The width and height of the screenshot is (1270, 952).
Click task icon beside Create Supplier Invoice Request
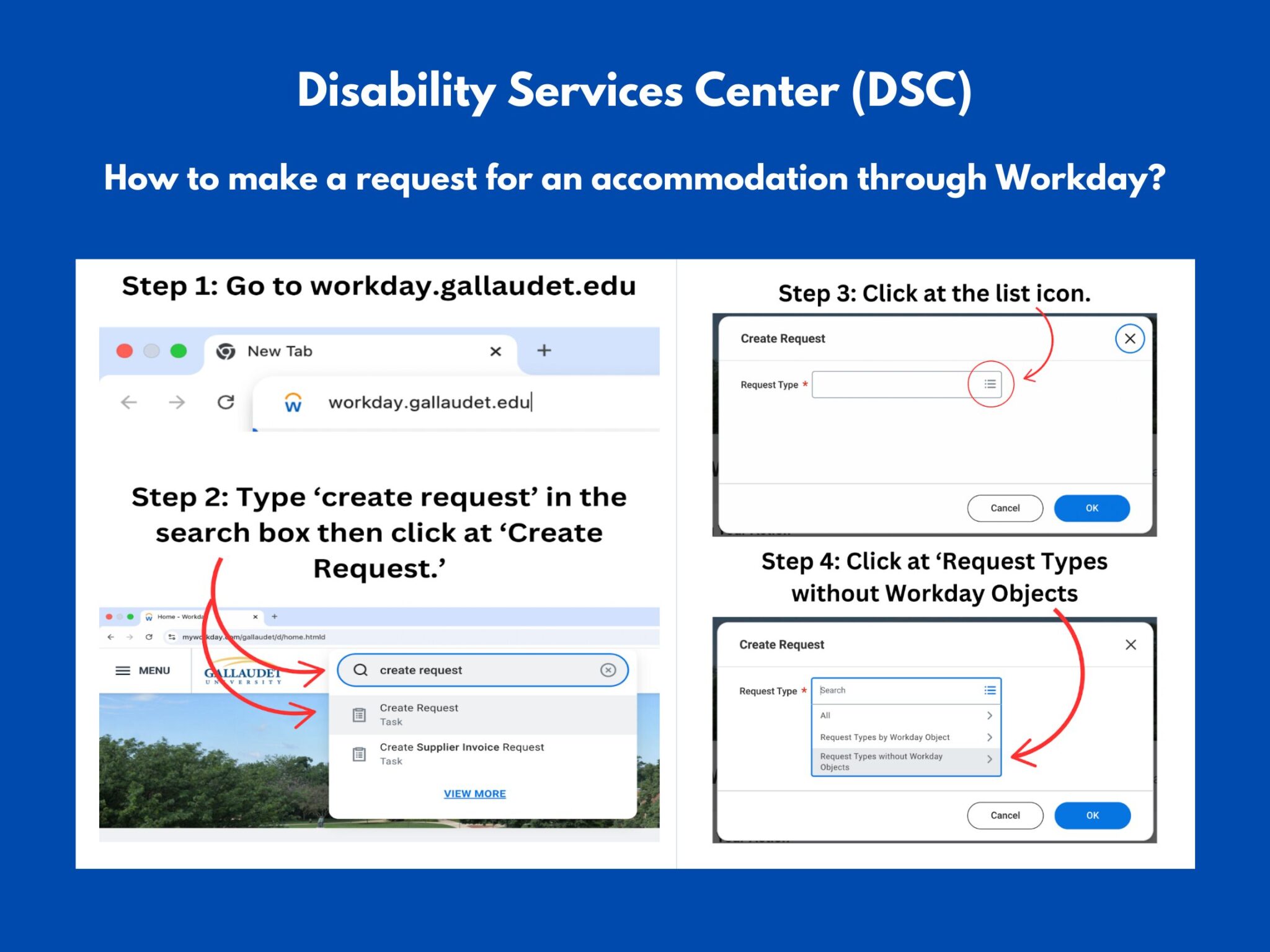click(x=359, y=754)
